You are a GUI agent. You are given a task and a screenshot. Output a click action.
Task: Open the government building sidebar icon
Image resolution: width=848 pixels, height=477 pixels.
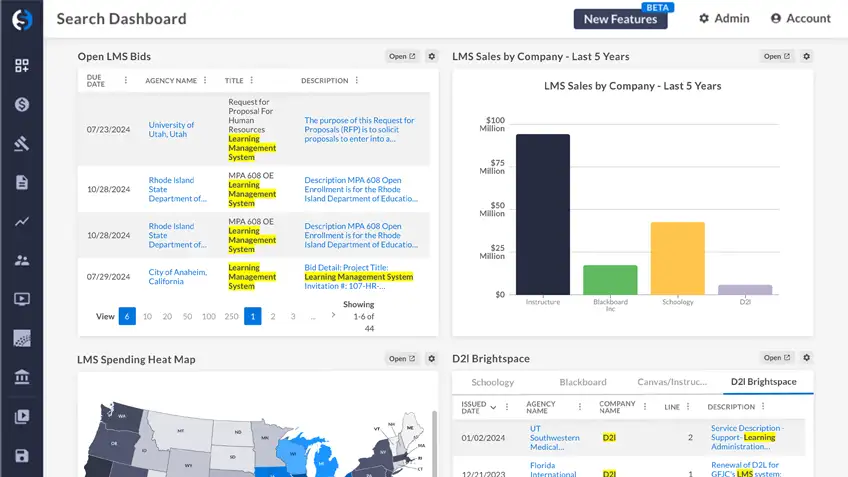pos(21,377)
